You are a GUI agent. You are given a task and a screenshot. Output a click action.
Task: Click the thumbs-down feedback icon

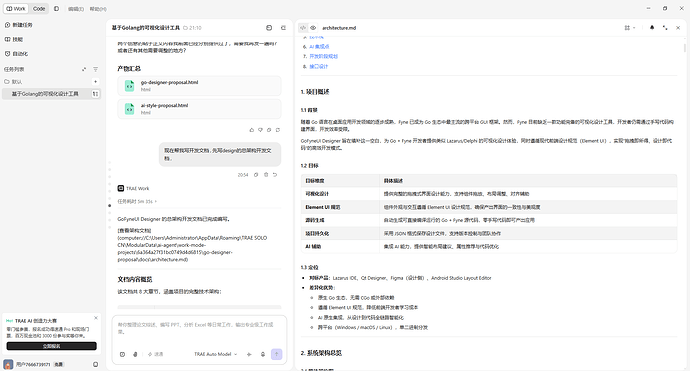coord(260,130)
